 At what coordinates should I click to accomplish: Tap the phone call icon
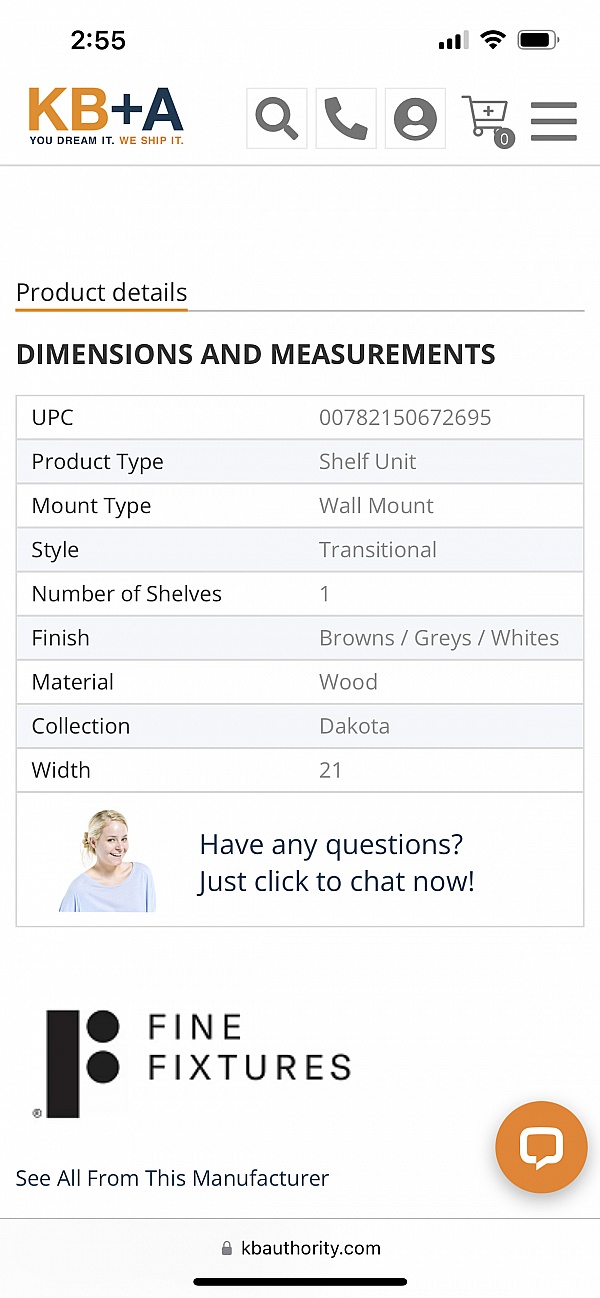click(x=346, y=119)
